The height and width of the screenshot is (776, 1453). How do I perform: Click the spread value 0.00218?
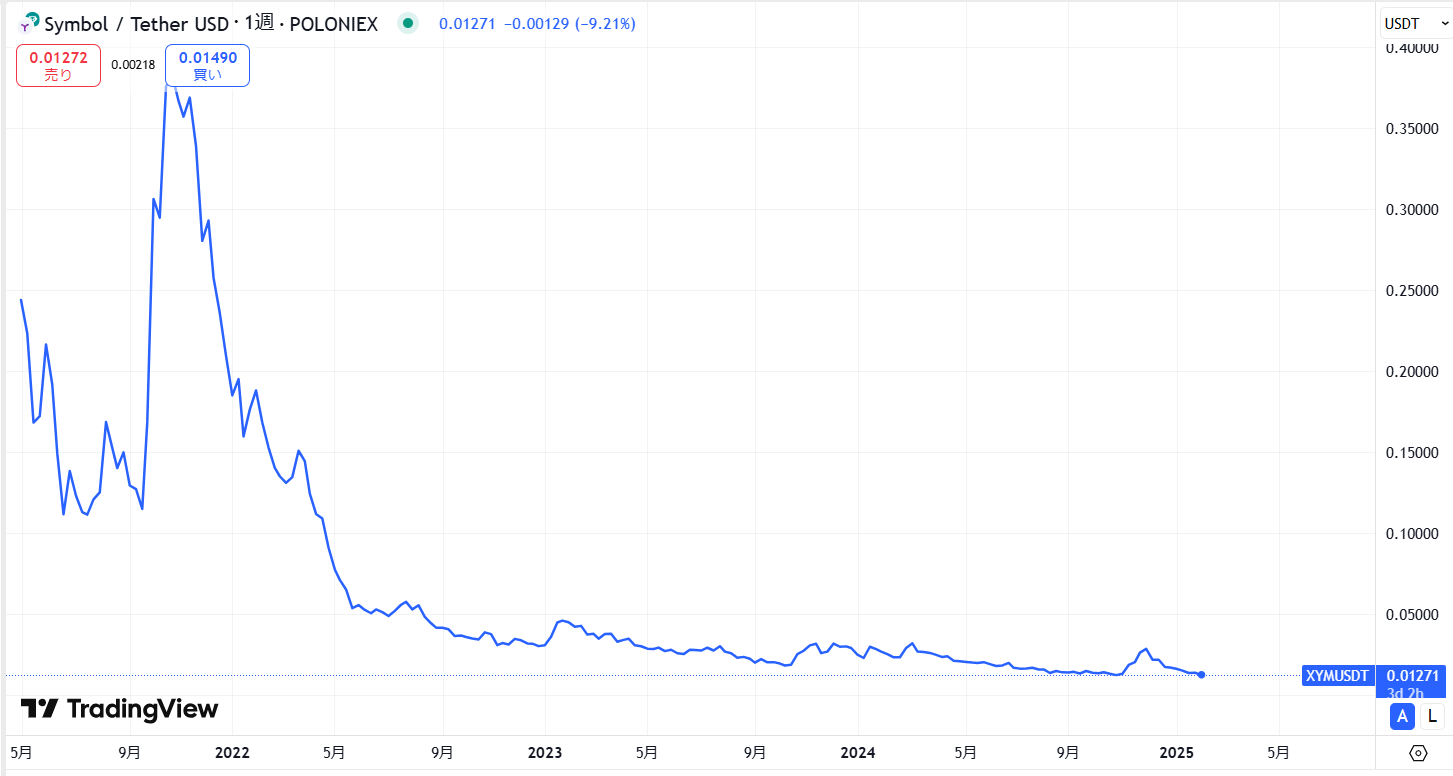[x=133, y=64]
